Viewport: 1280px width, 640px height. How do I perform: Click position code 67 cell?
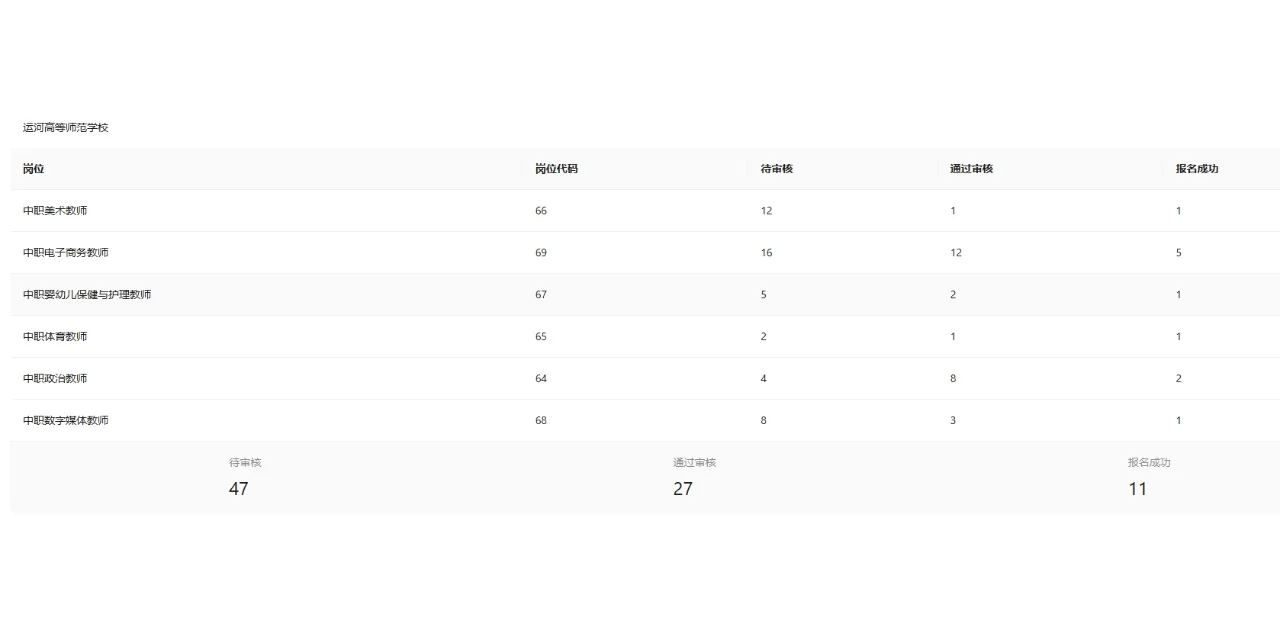pos(541,295)
